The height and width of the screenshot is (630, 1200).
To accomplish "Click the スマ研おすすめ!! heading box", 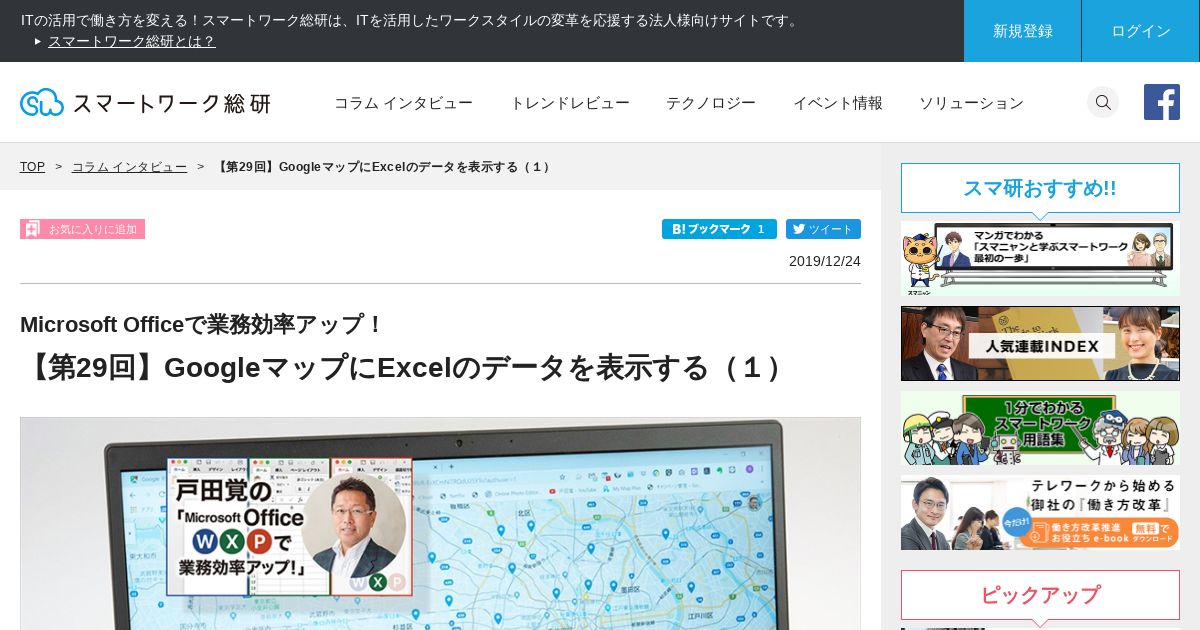I will click(x=1040, y=188).
